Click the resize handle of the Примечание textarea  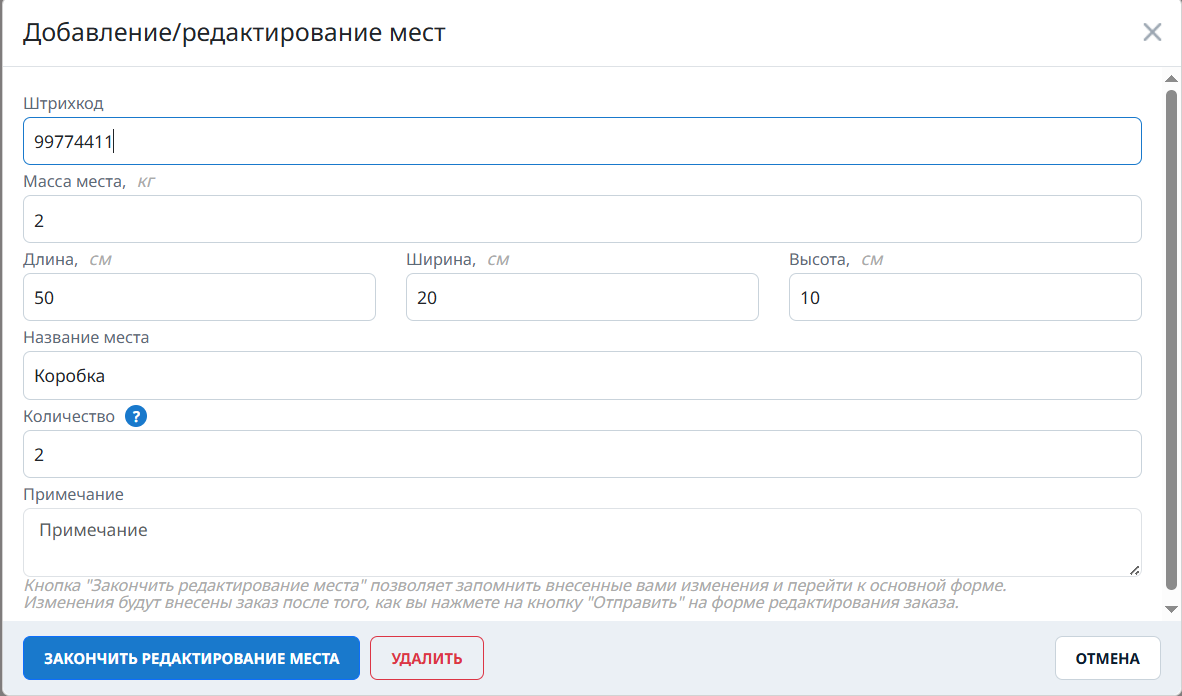[1134, 570]
